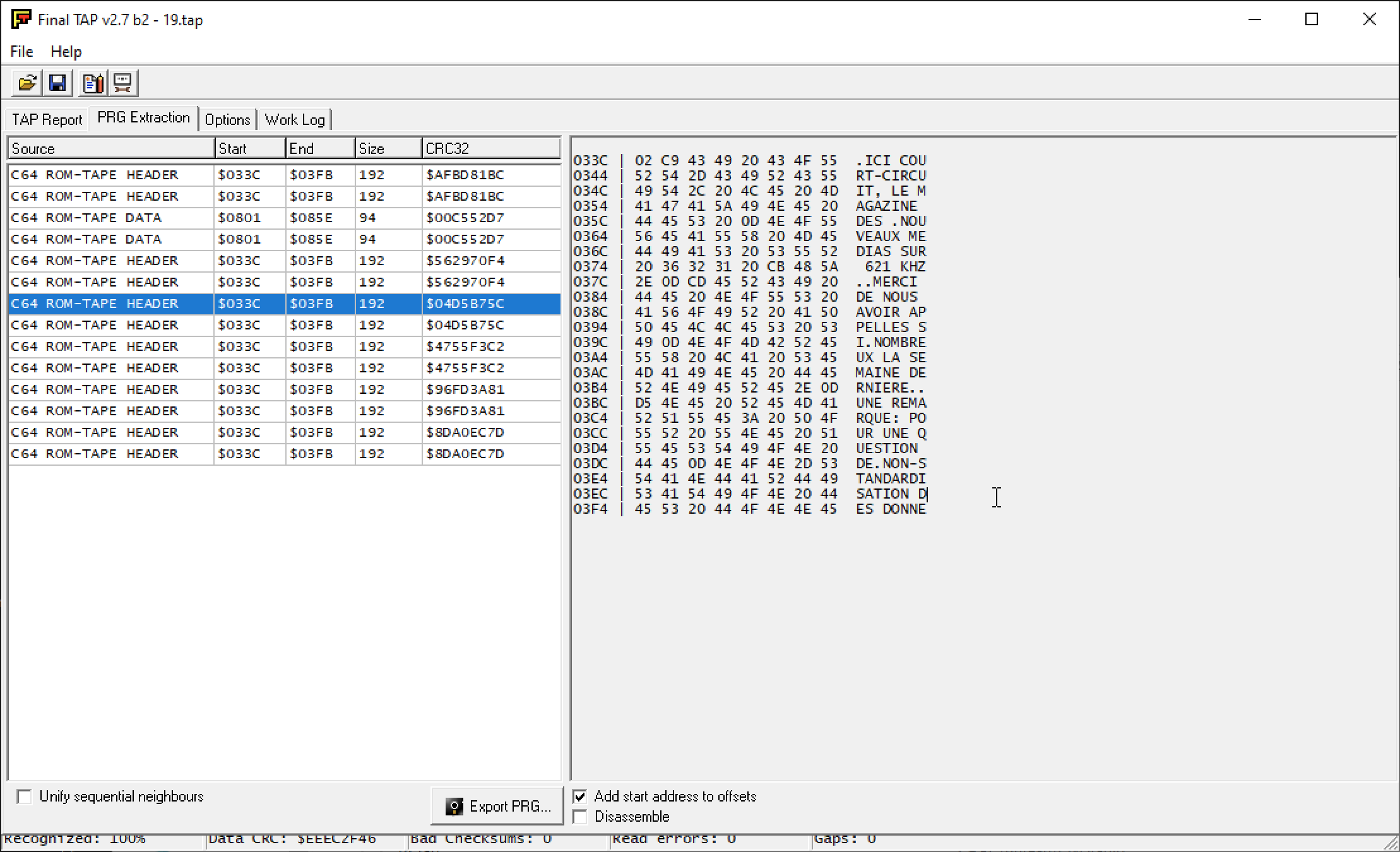The image size is (1400, 852).
Task: Enable Unify sequential neighbours checkbox
Action: (25, 796)
